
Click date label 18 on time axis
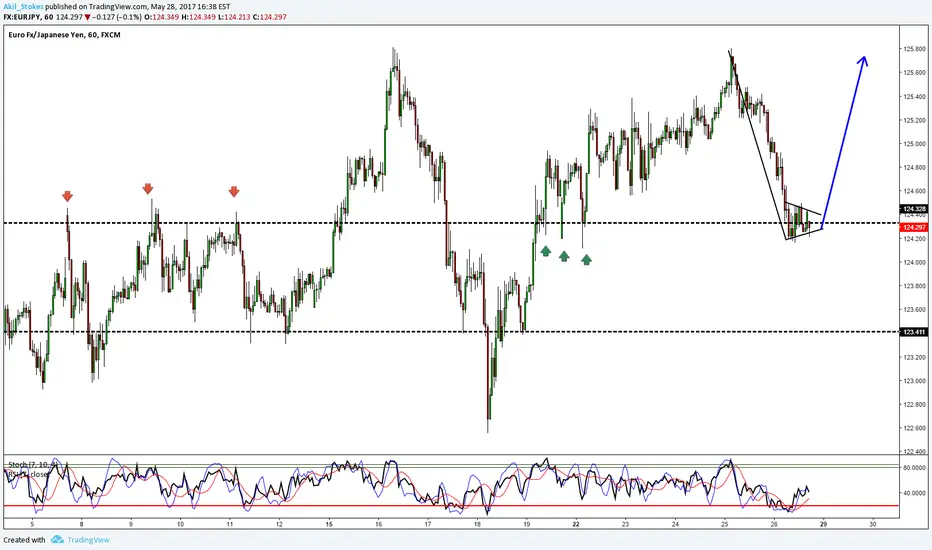pos(477,524)
